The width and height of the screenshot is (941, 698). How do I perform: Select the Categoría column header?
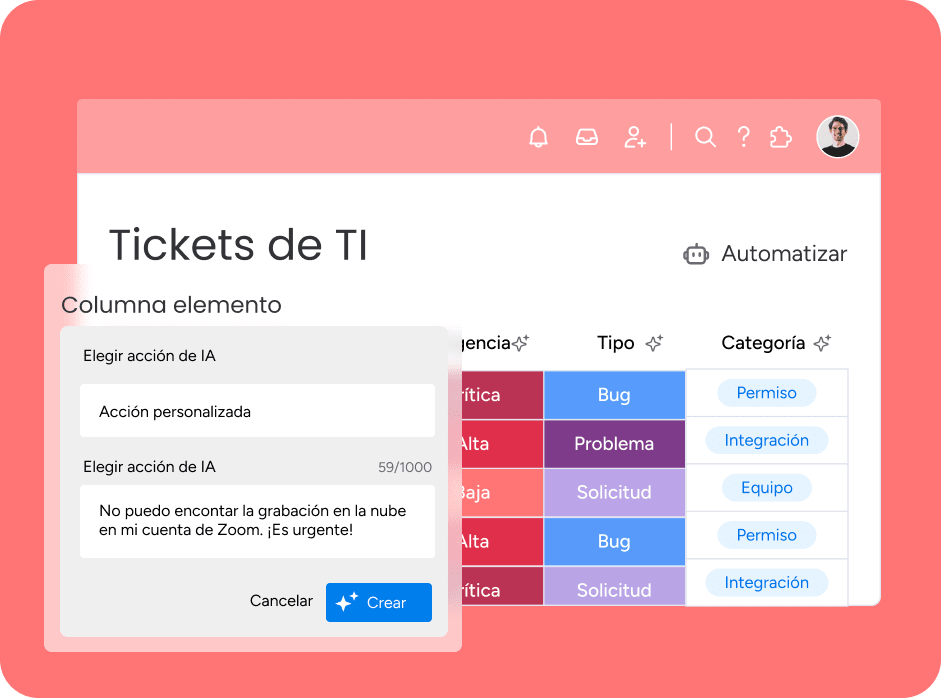tap(763, 343)
